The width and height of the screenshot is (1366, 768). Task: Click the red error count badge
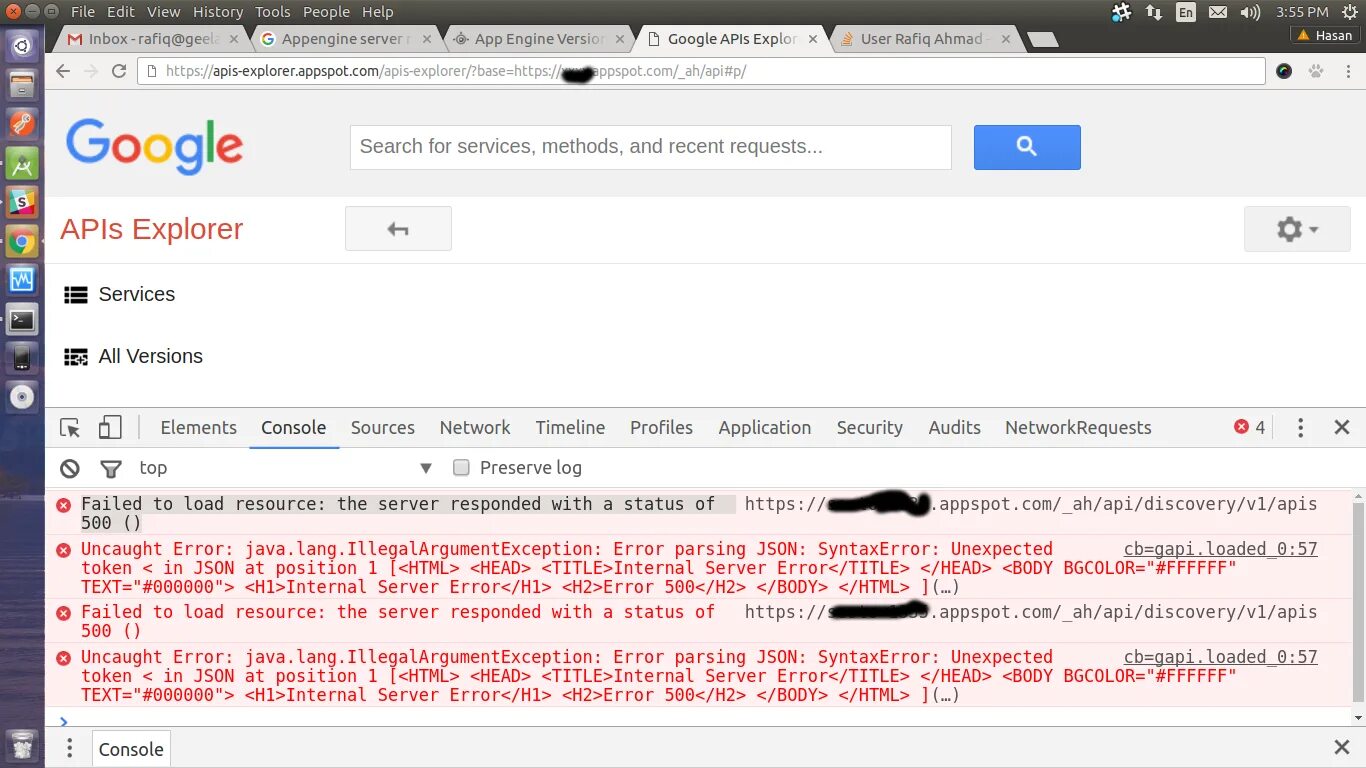point(1249,427)
